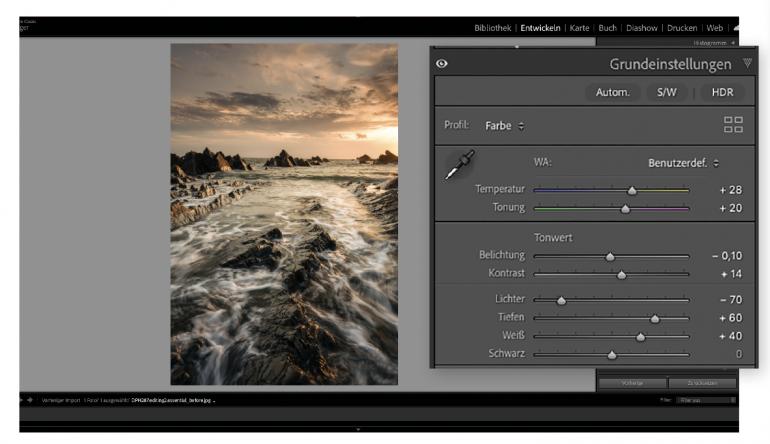Edit Tiefen value + 60

click(731, 318)
